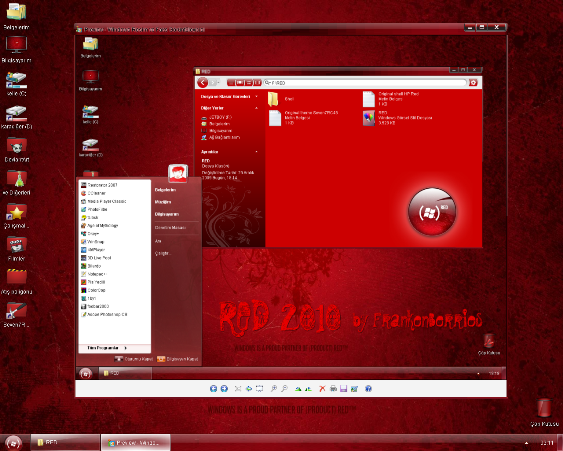This screenshot has height=451, width=563.
Task: Switch to the RED folder taskbar button
Action: coord(65,442)
